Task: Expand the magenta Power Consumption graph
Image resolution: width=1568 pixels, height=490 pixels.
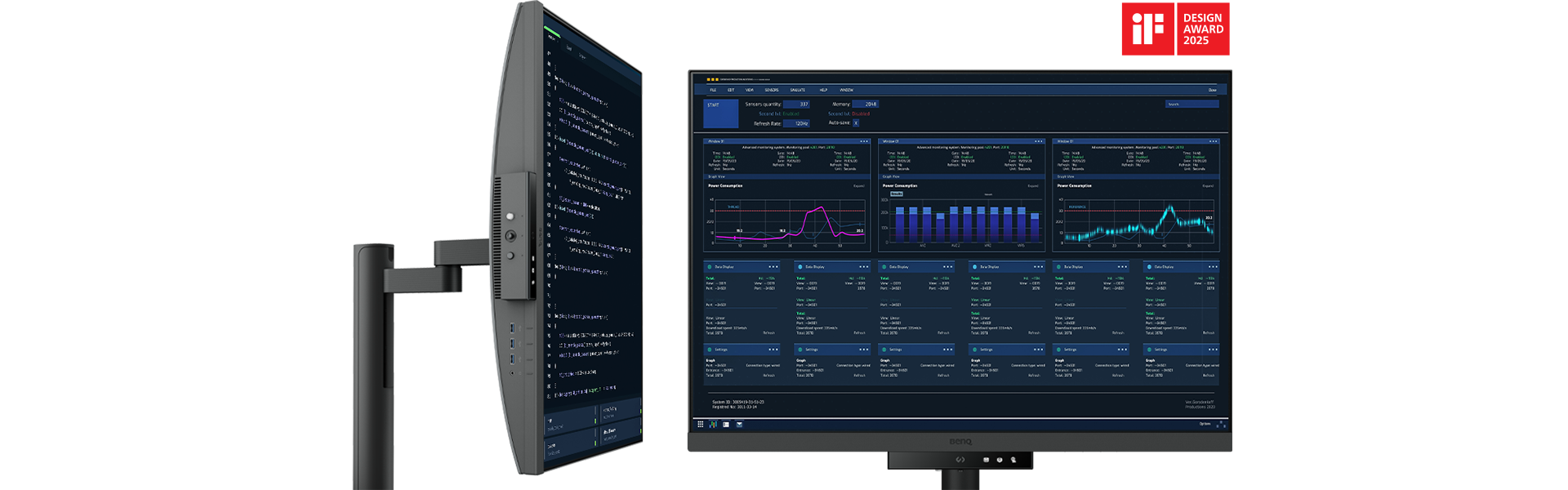Action: [x=858, y=186]
